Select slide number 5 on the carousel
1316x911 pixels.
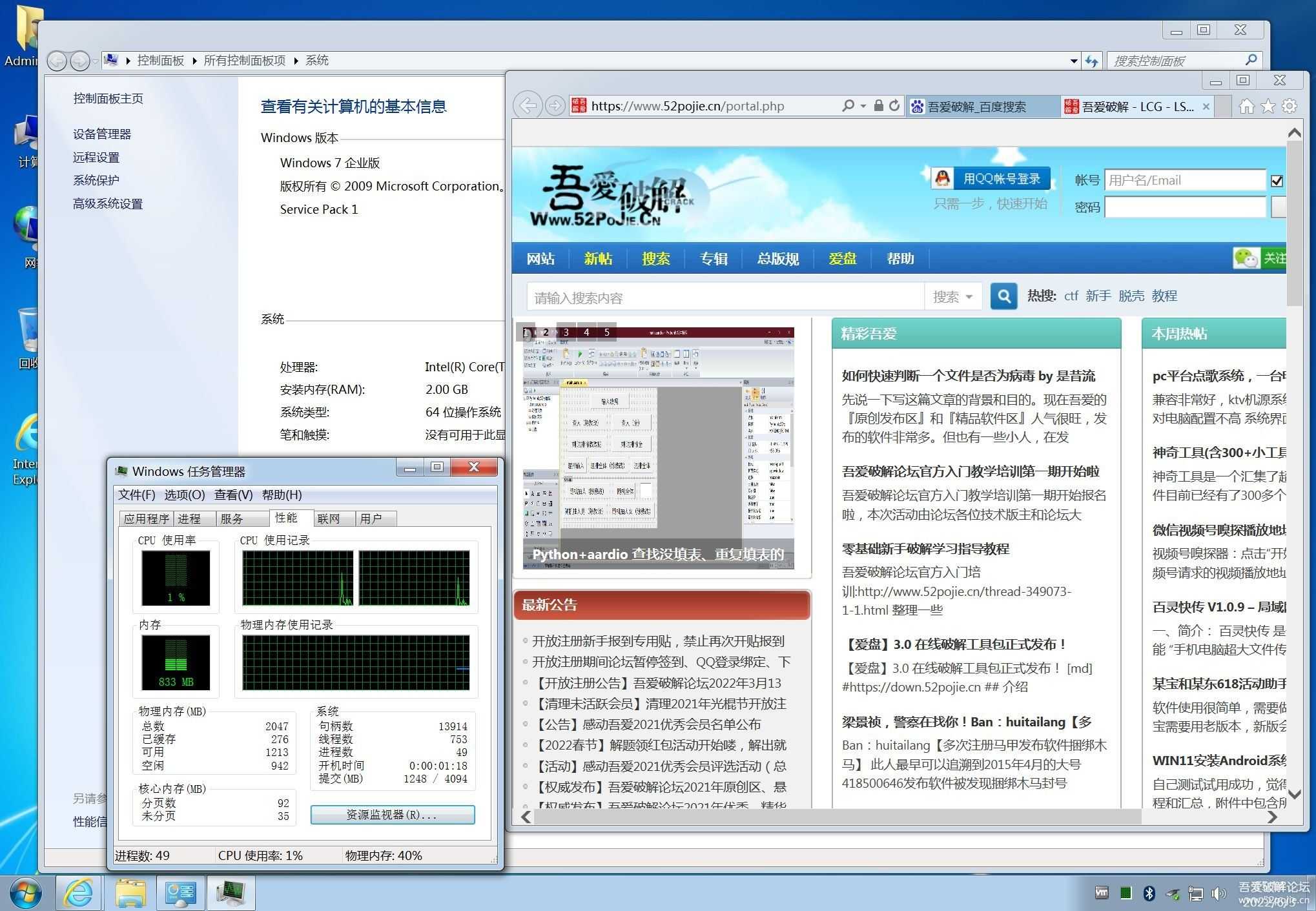606,333
